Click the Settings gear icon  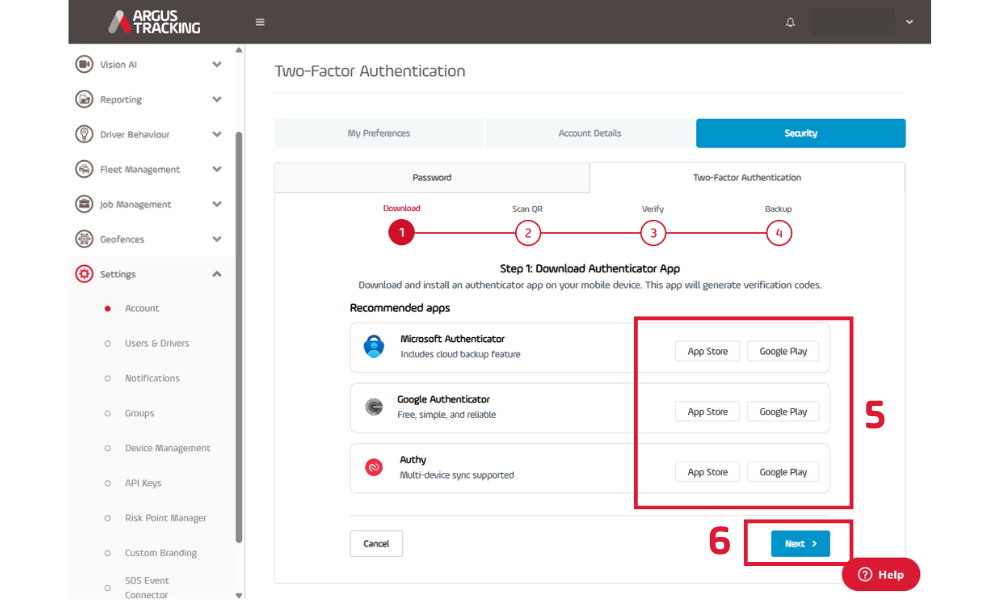pyautogui.click(x=84, y=274)
